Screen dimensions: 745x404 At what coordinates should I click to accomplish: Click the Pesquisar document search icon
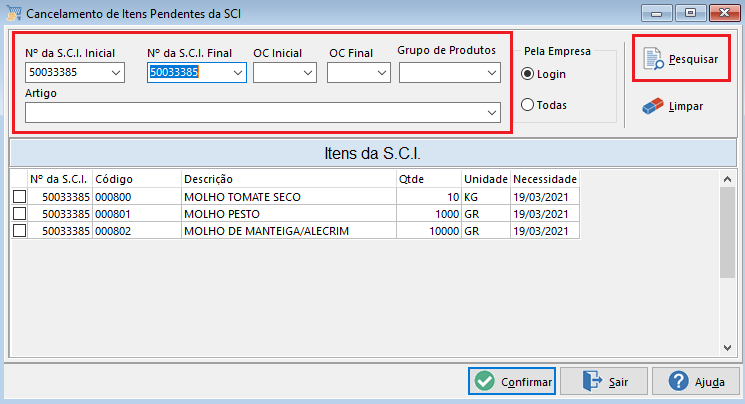click(653, 59)
